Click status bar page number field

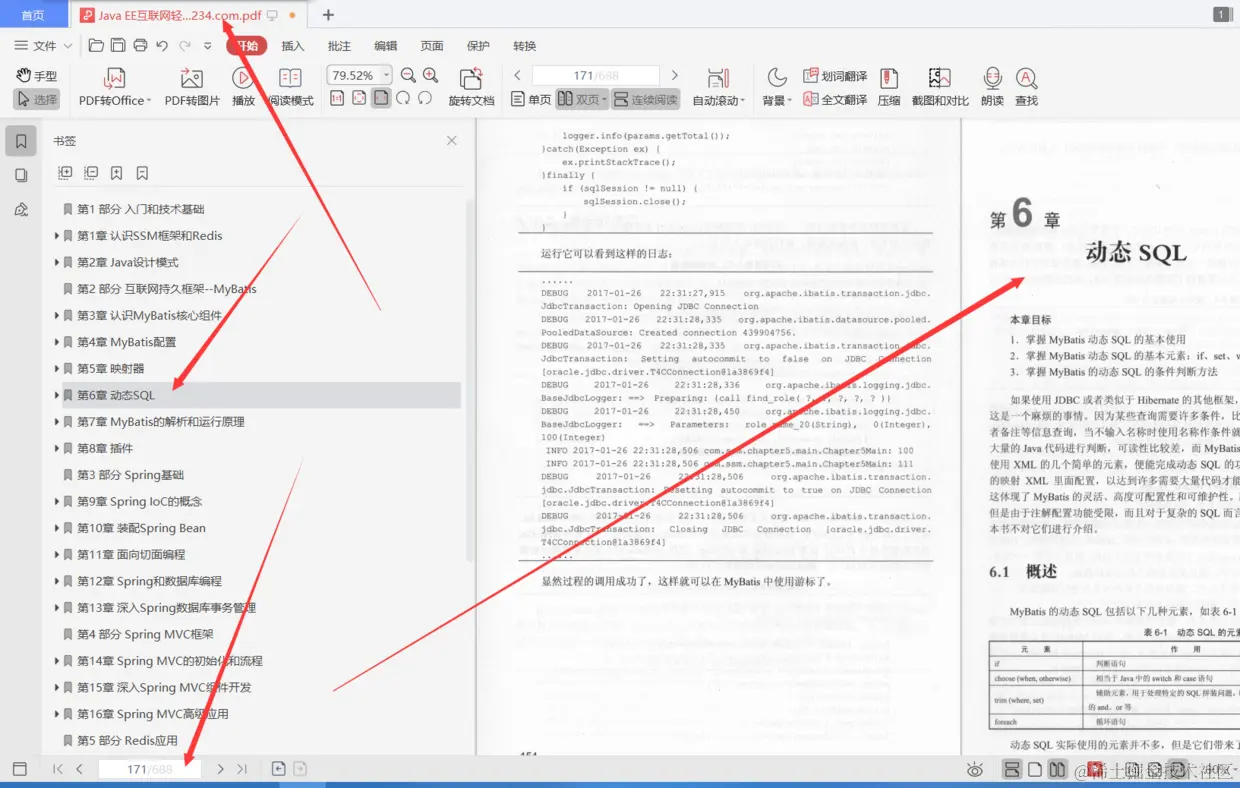click(x=150, y=769)
